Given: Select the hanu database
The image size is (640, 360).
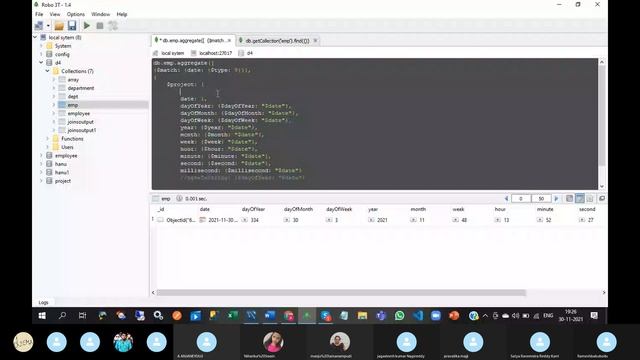Looking at the screenshot, I should click(x=61, y=164).
